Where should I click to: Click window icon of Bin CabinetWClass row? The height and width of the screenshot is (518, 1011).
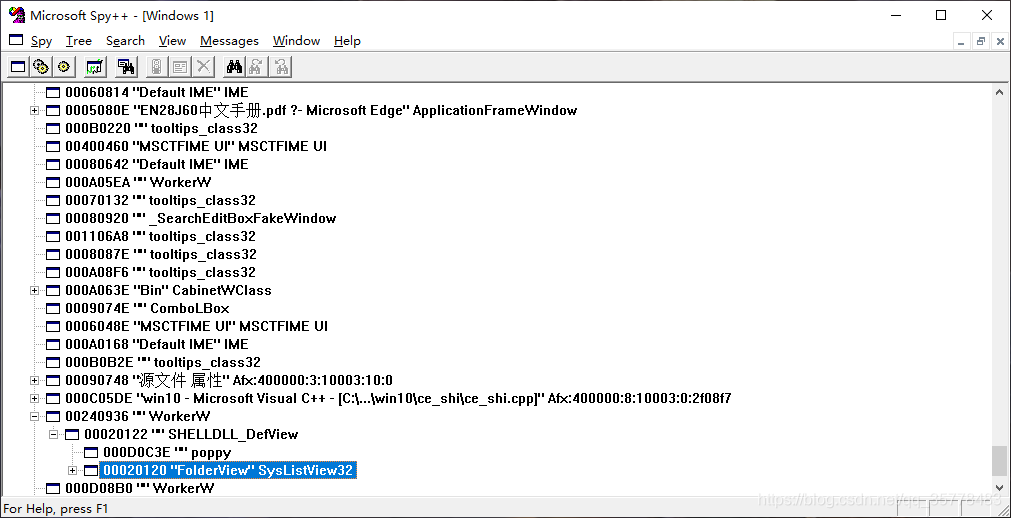click(54, 290)
